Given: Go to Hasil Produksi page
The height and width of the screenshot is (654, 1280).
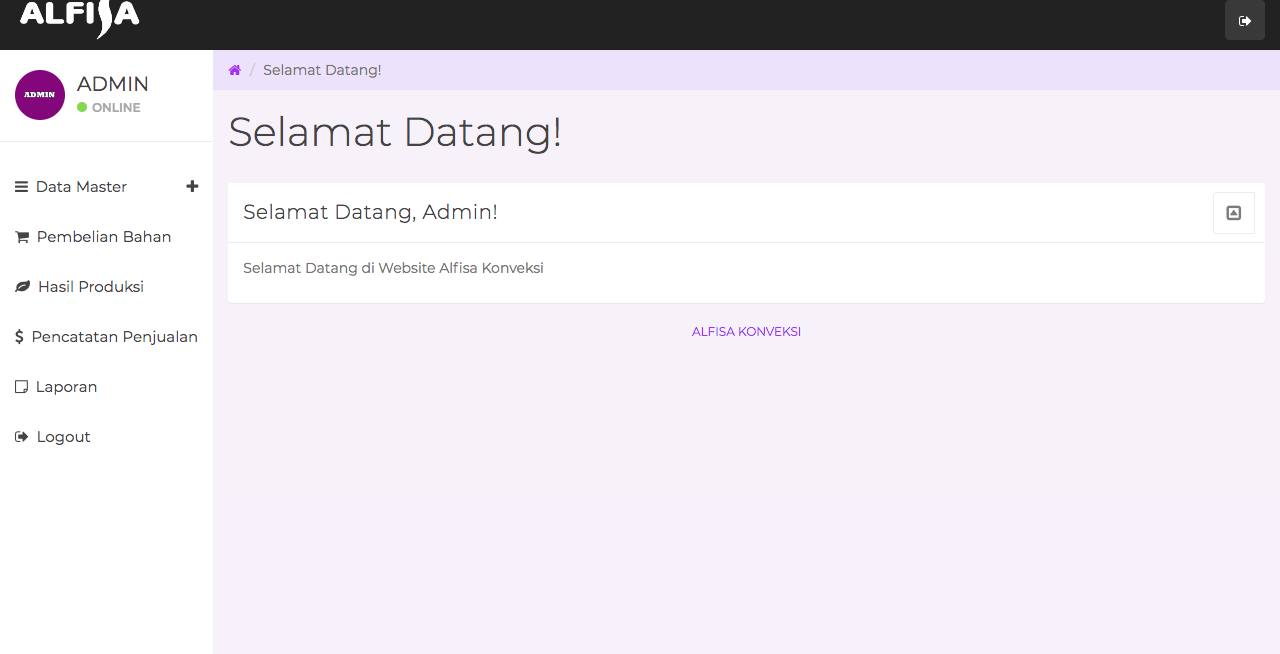Looking at the screenshot, I should click(x=91, y=287).
